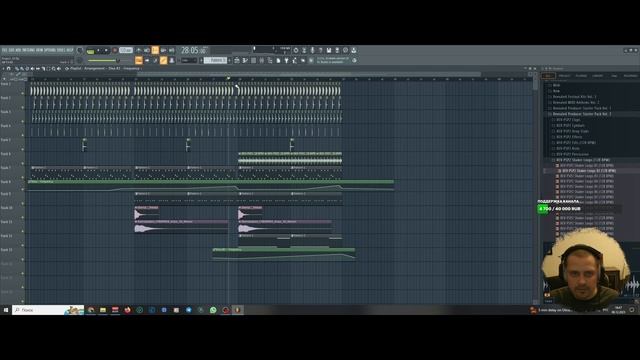Select the playlist Select tool
This screenshot has height=360, width=640.
pos(48,69)
